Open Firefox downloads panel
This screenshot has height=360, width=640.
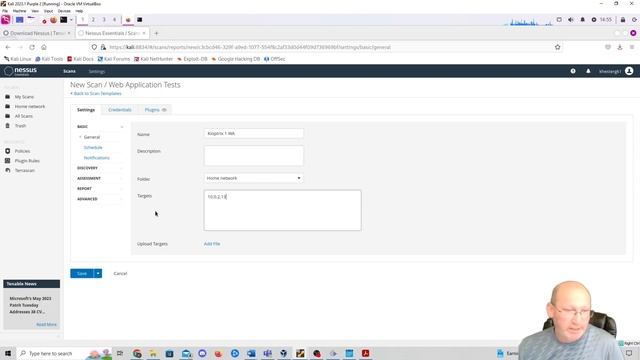pyautogui.click(x=620, y=47)
